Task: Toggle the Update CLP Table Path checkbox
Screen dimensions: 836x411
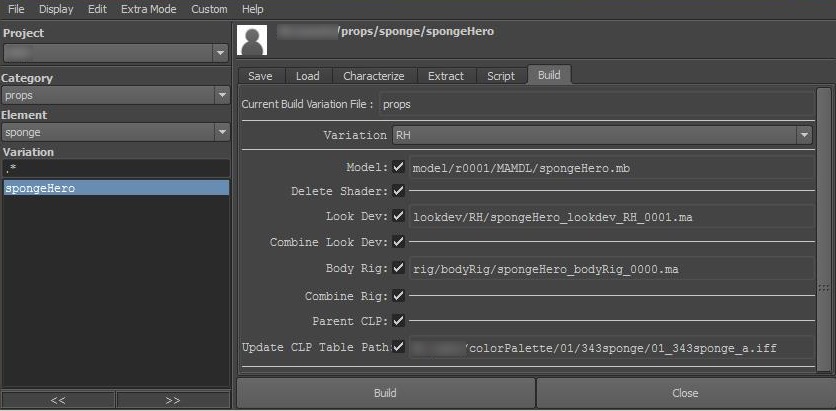Action: click(398, 346)
